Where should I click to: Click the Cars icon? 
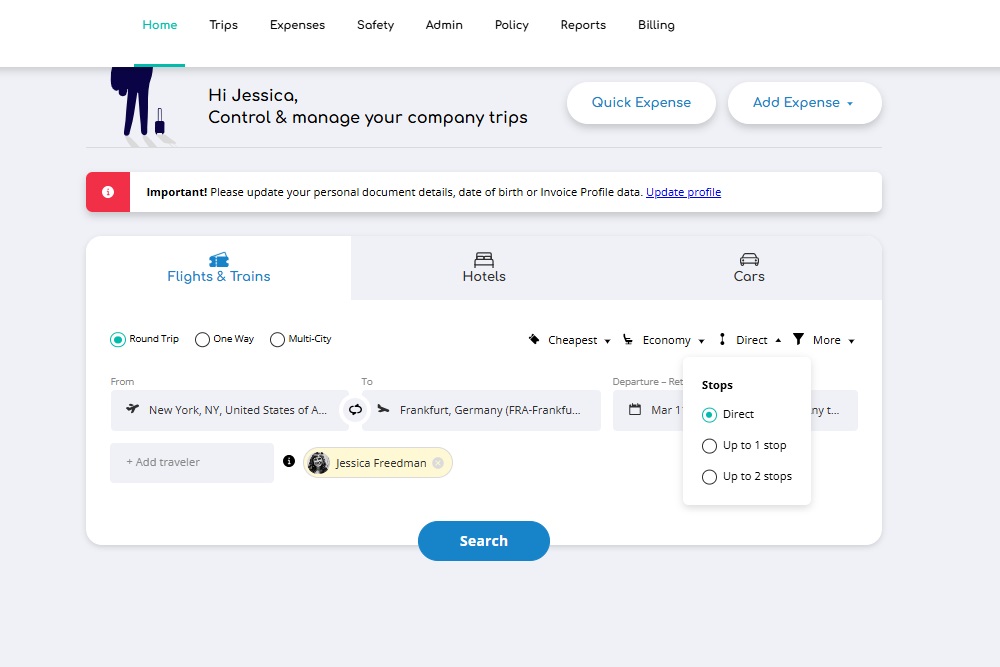(x=748, y=257)
